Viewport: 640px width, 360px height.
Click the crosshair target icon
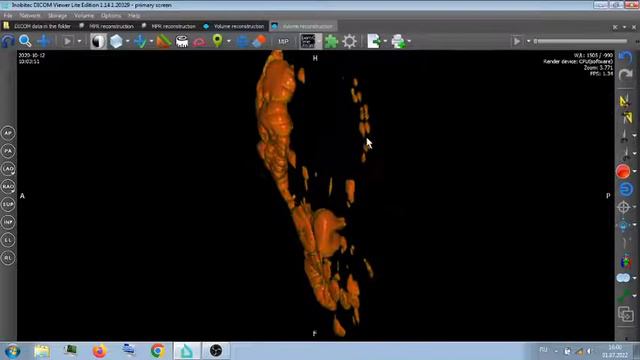[623, 207]
